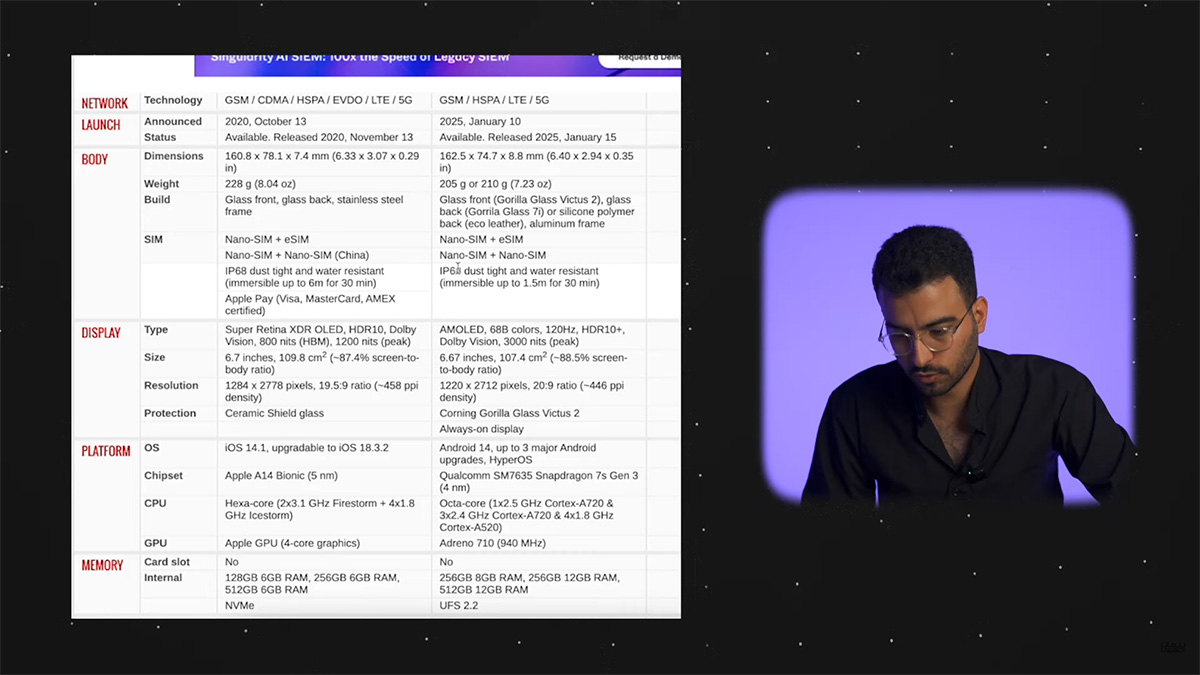This screenshot has height=675, width=1200.
Task: Click the SIM row label
Action: pos(153,240)
